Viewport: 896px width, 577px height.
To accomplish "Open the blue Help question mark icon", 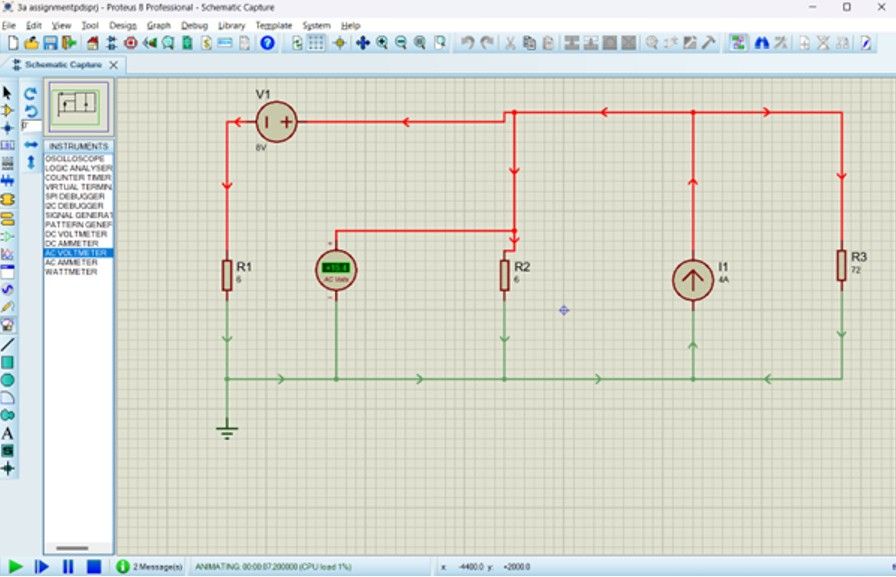I will tap(267, 43).
